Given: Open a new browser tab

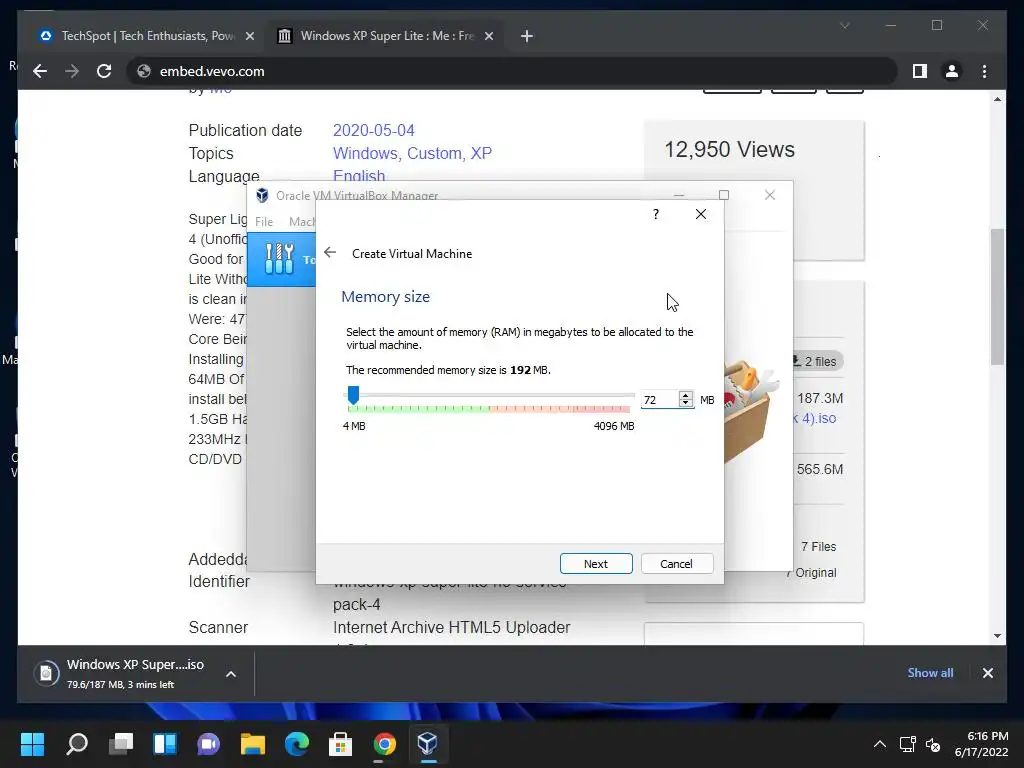Looking at the screenshot, I should pyautogui.click(x=527, y=37).
